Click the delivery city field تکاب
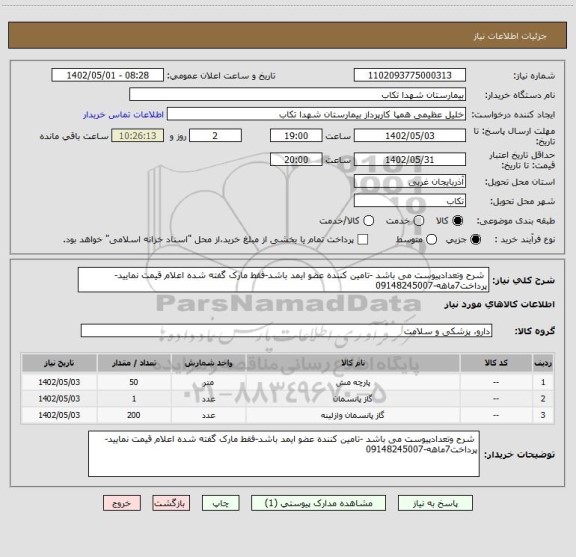Image resolution: width=576 pixels, height=557 pixels. 410,201
